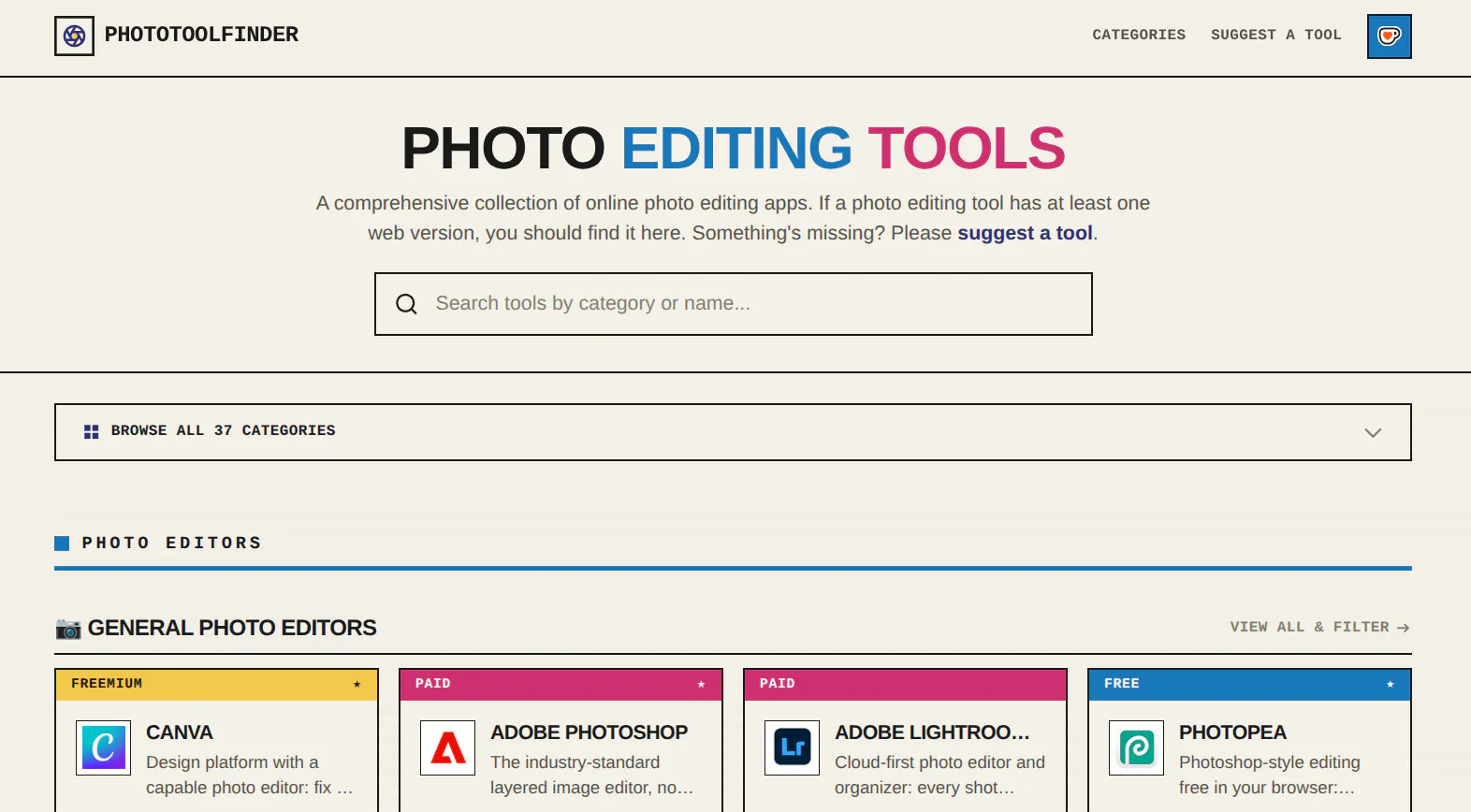Image resolution: width=1471 pixels, height=812 pixels.
Task: Click the PHOTOTOOLFINDER site title
Action: pos(201,35)
